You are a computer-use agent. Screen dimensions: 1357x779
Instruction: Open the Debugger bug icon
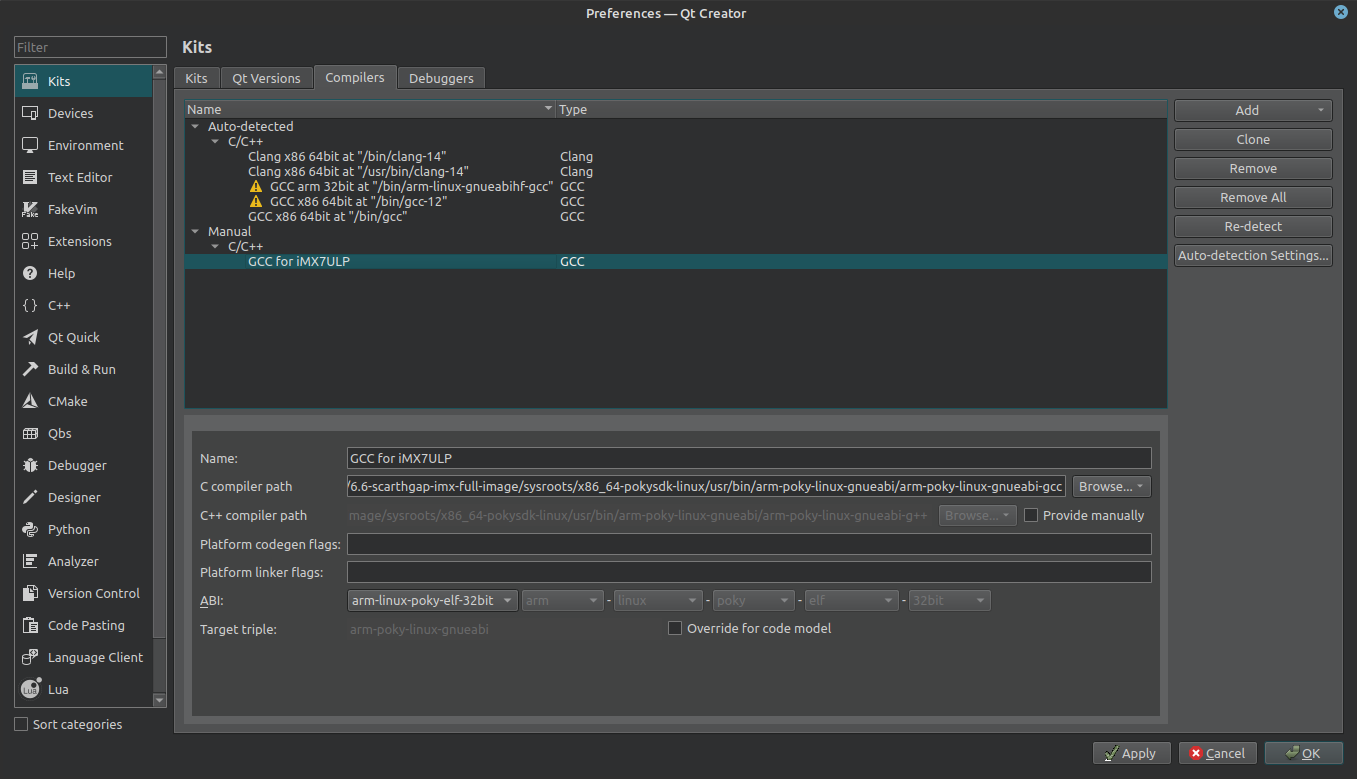(x=30, y=465)
